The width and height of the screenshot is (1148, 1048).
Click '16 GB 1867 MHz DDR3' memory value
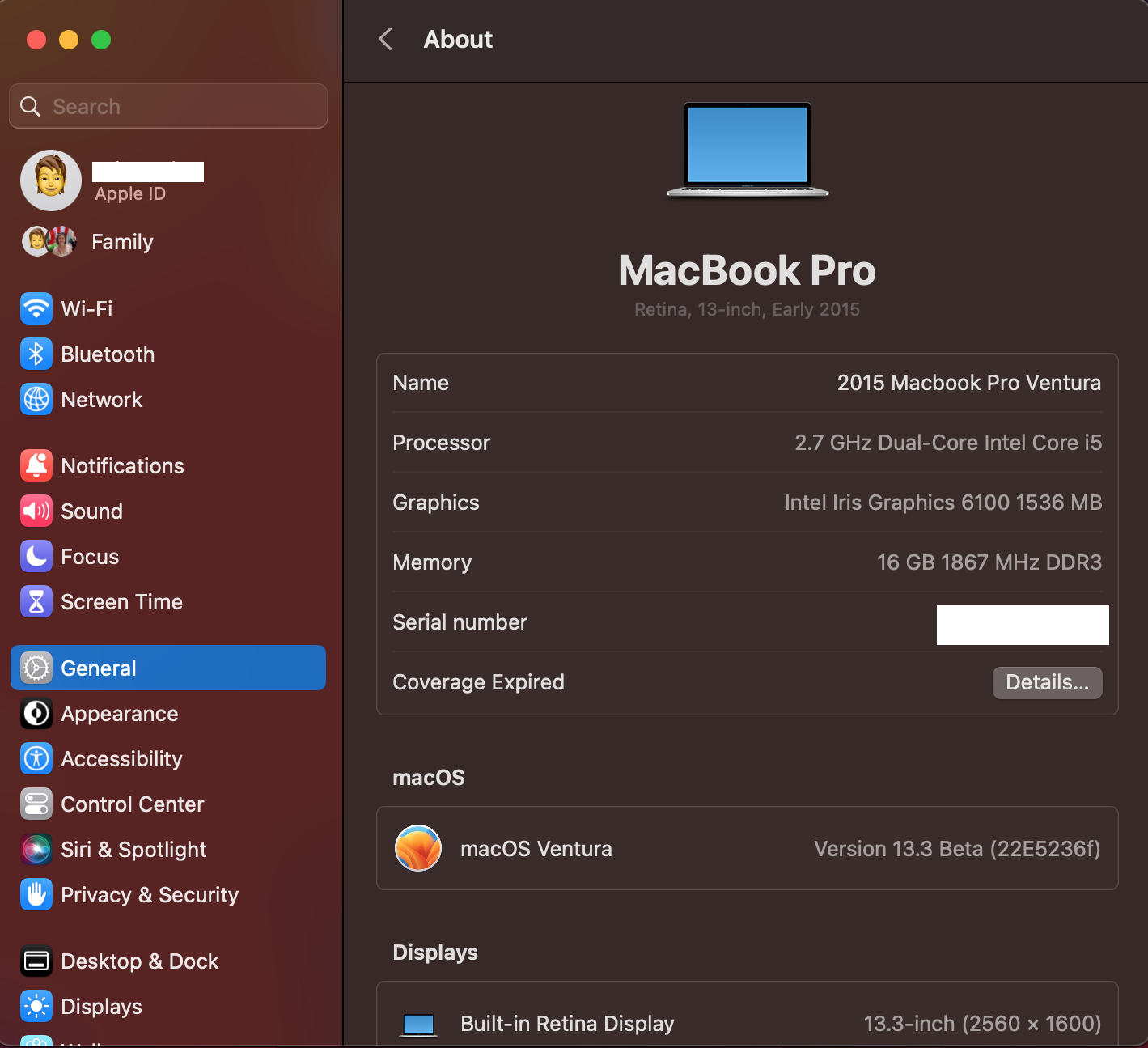click(x=989, y=562)
